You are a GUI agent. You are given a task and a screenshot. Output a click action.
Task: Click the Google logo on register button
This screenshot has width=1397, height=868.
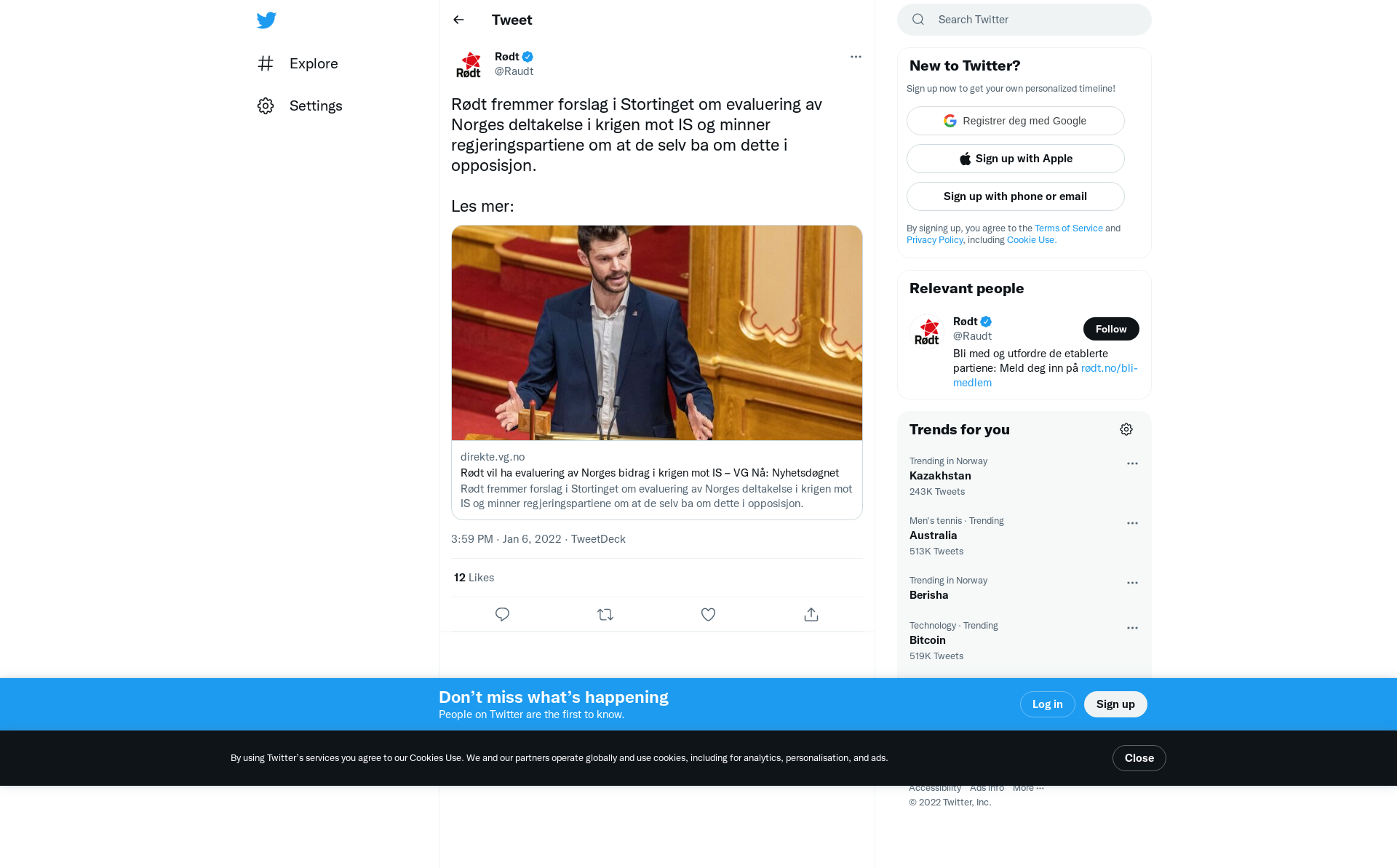tap(950, 121)
